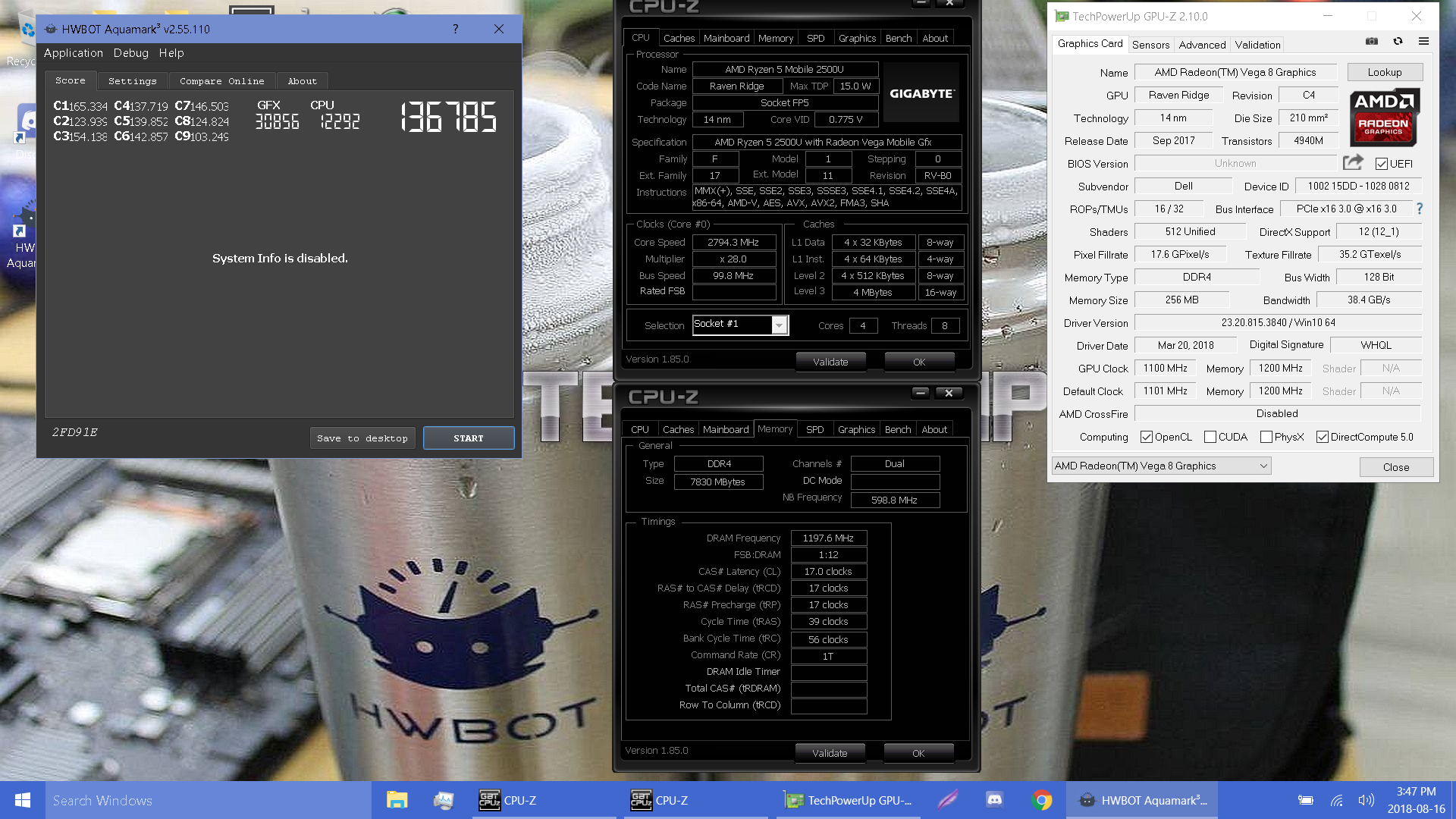Open Validation tab in GPU-Z
Image resolution: width=1456 pixels, height=819 pixels.
(x=1257, y=45)
